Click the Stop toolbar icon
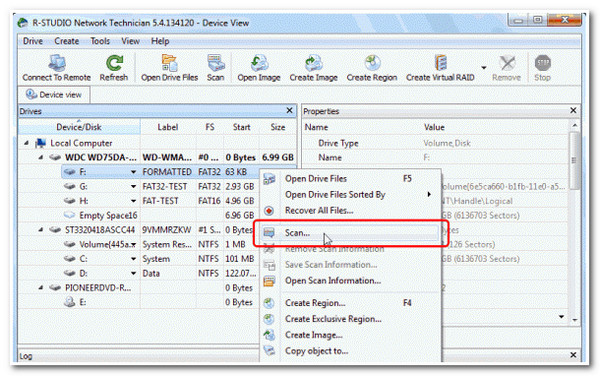This screenshot has width=600, height=376. click(542, 68)
